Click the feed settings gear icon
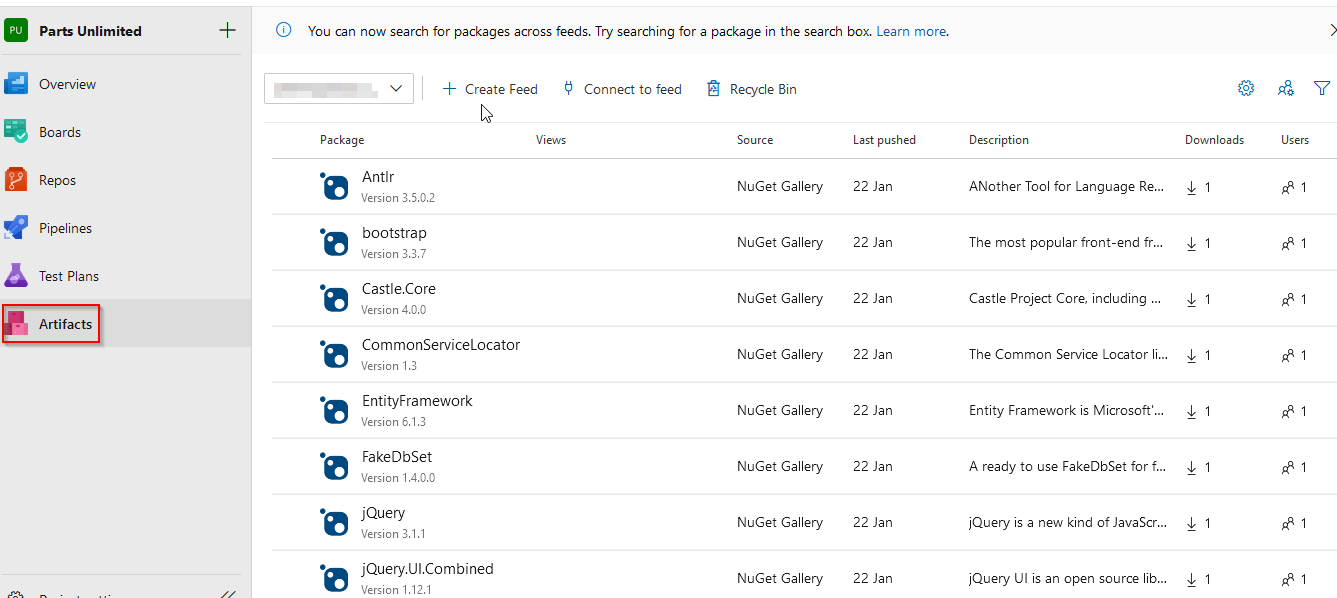This screenshot has width=1337, height=598. [x=1246, y=89]
